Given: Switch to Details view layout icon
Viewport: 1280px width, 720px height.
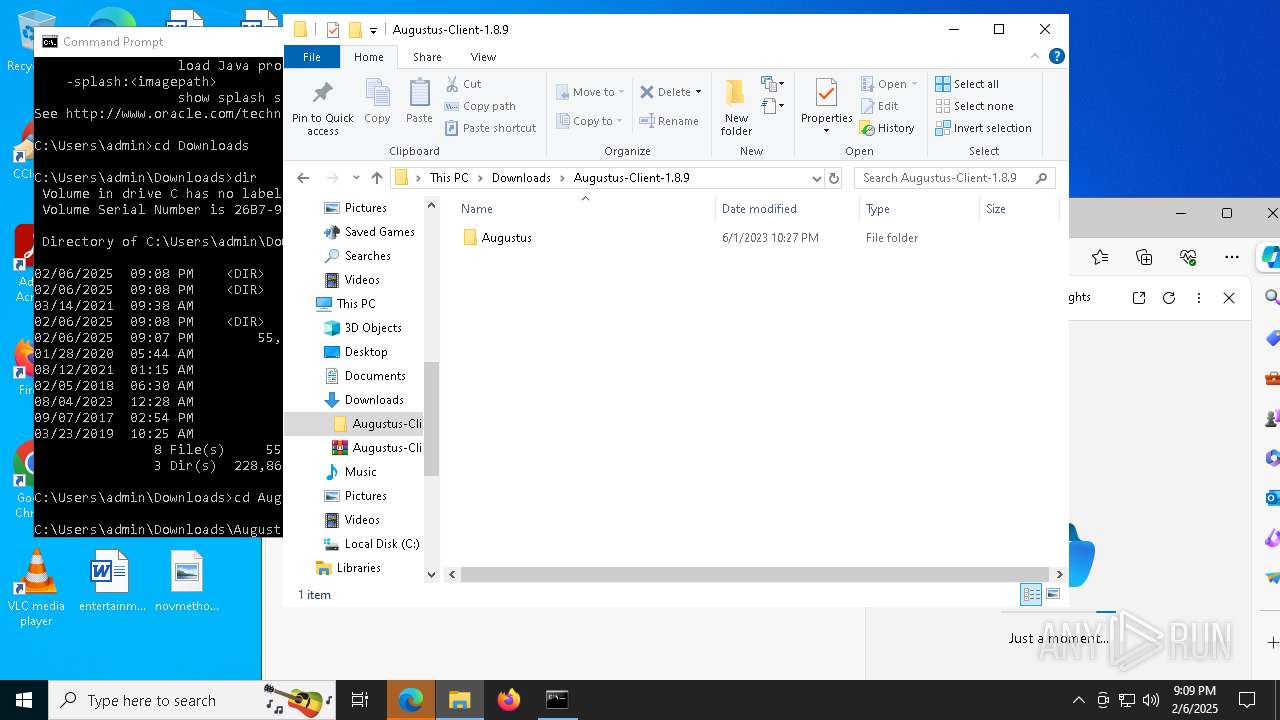Looking at the screenshot, I should tap(1031, 594).
